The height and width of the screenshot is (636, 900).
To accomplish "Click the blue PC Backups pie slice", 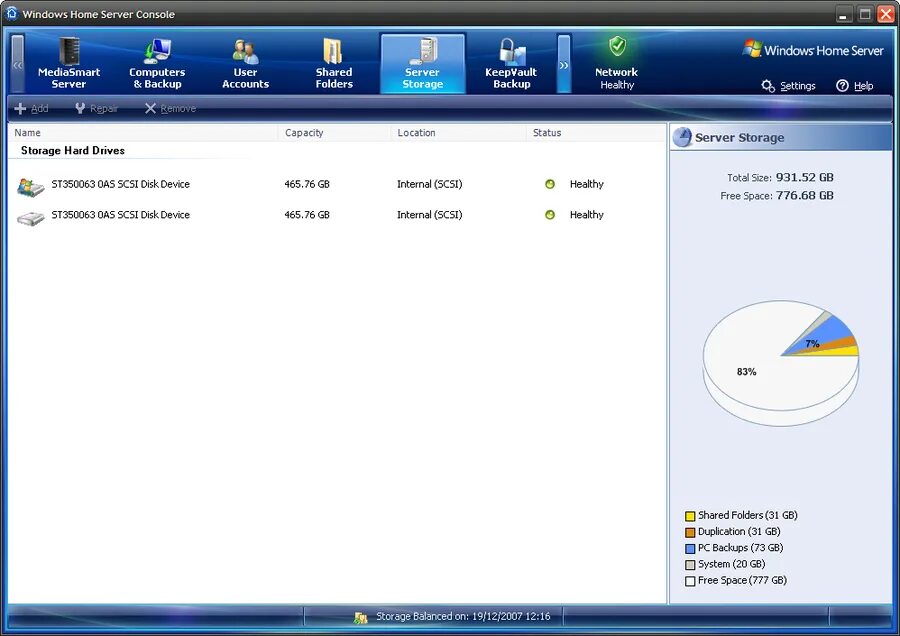I will point(825,334).
